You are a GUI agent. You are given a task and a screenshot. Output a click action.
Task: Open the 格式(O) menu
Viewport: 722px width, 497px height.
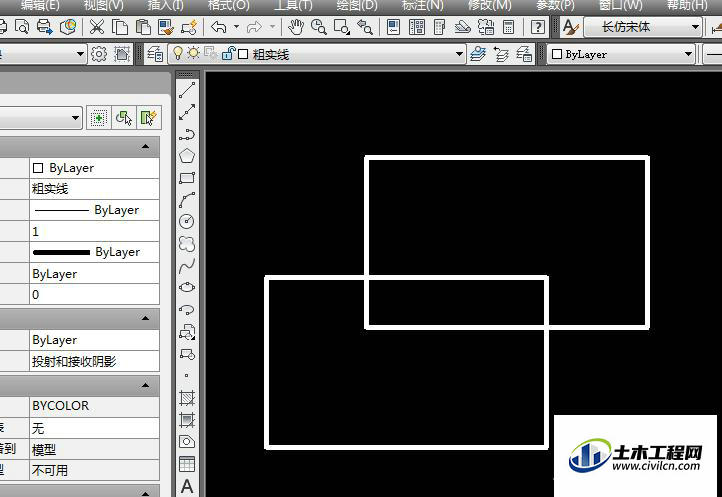click(x=228, y=6)
